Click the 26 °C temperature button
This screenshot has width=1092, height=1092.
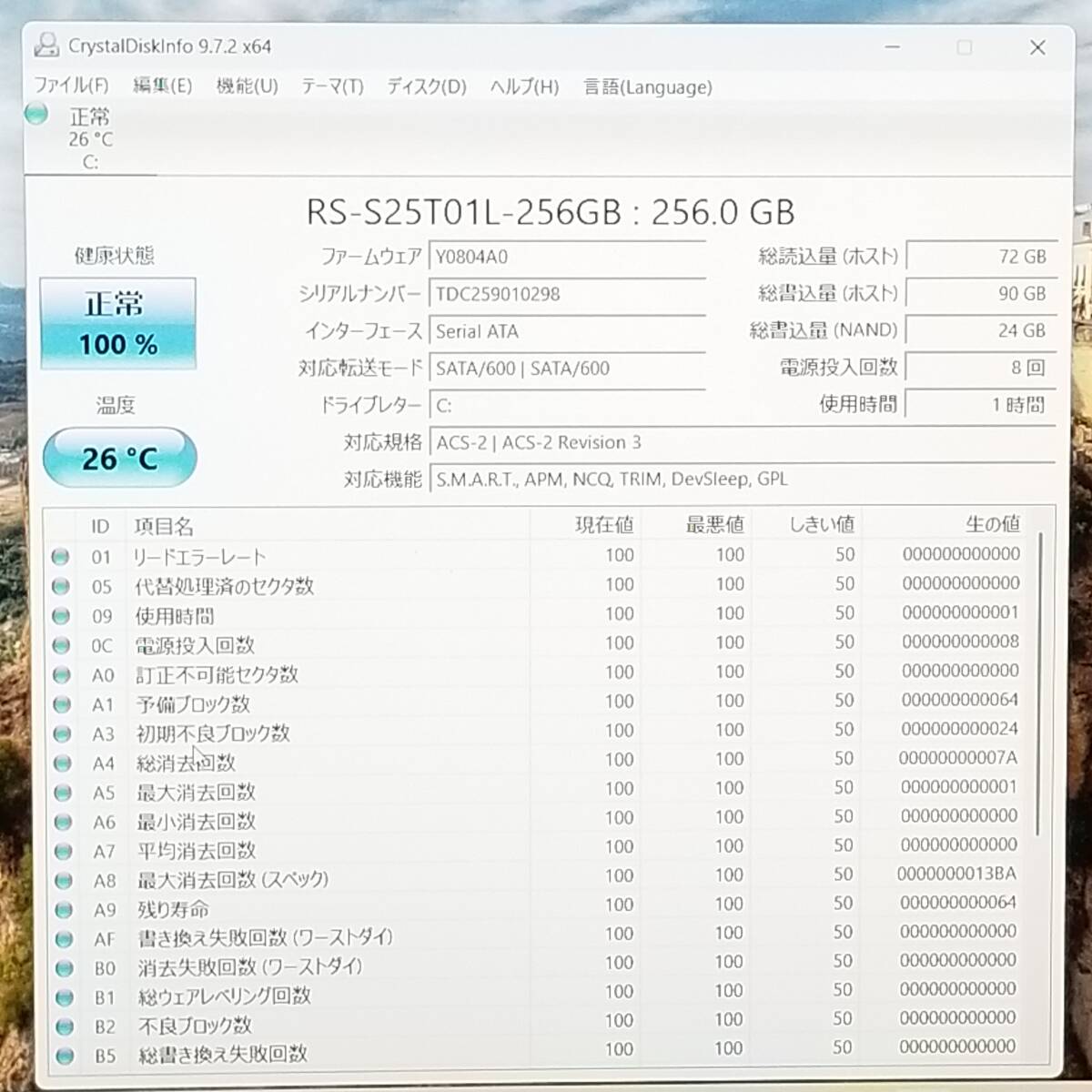point(119,458)
